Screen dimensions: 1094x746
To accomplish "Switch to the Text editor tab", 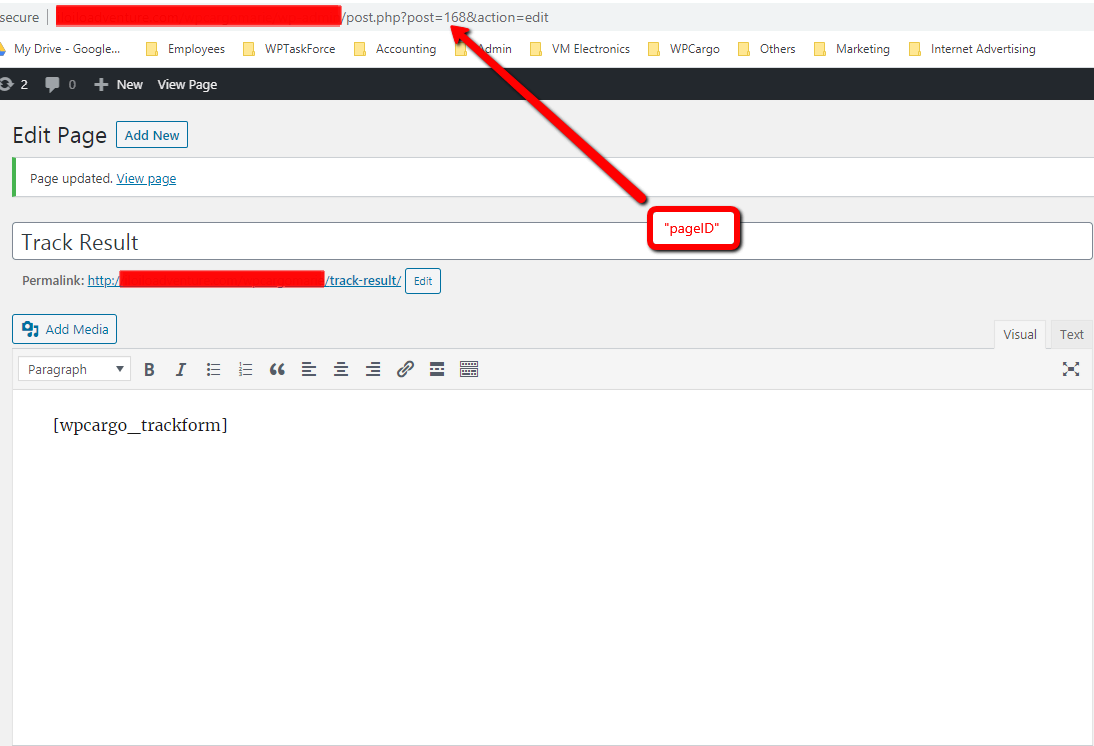I will click(1071, 335).
